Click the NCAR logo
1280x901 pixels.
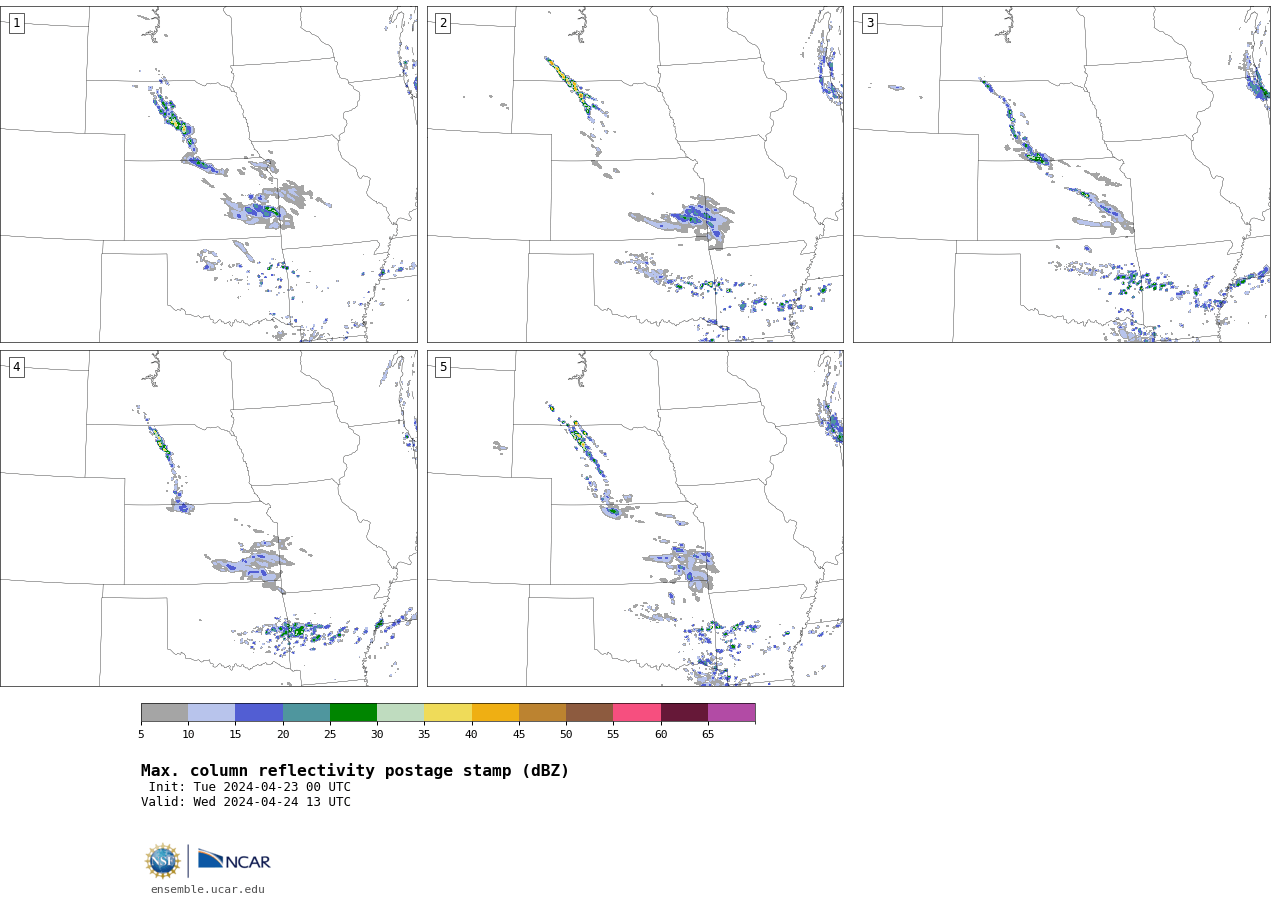234,860
